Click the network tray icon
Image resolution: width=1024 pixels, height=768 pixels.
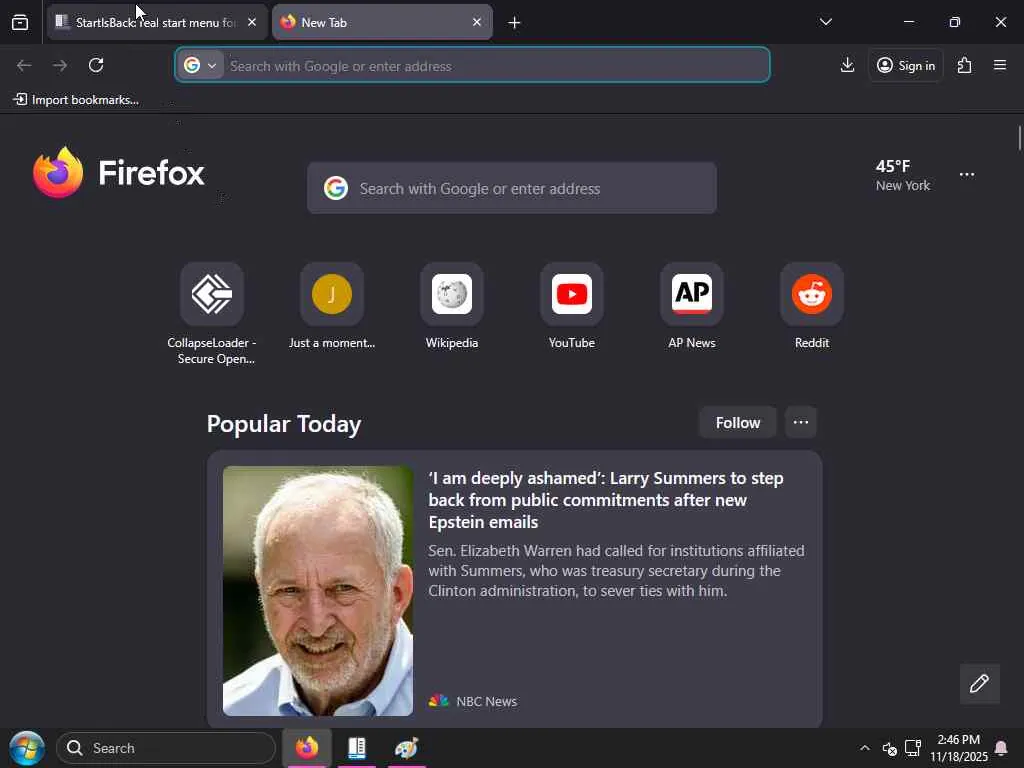pos(913,748)
